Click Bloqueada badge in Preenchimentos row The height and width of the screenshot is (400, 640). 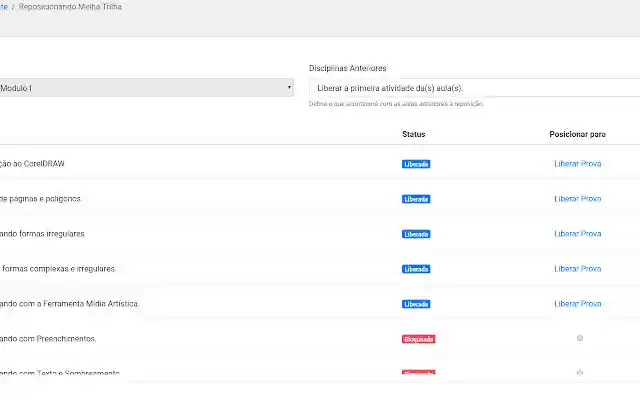click(x=418, y=339)
